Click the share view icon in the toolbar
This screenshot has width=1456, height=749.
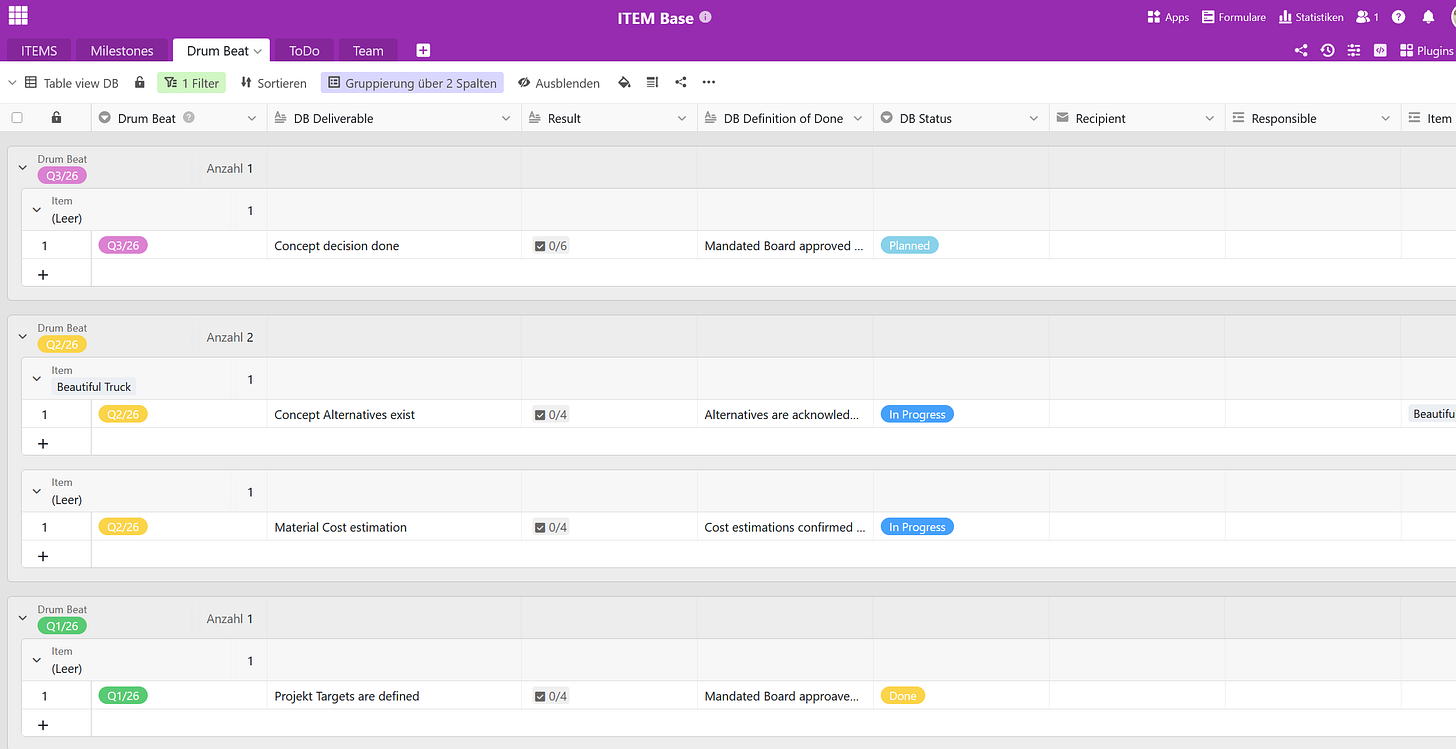(x=681, y=83)
